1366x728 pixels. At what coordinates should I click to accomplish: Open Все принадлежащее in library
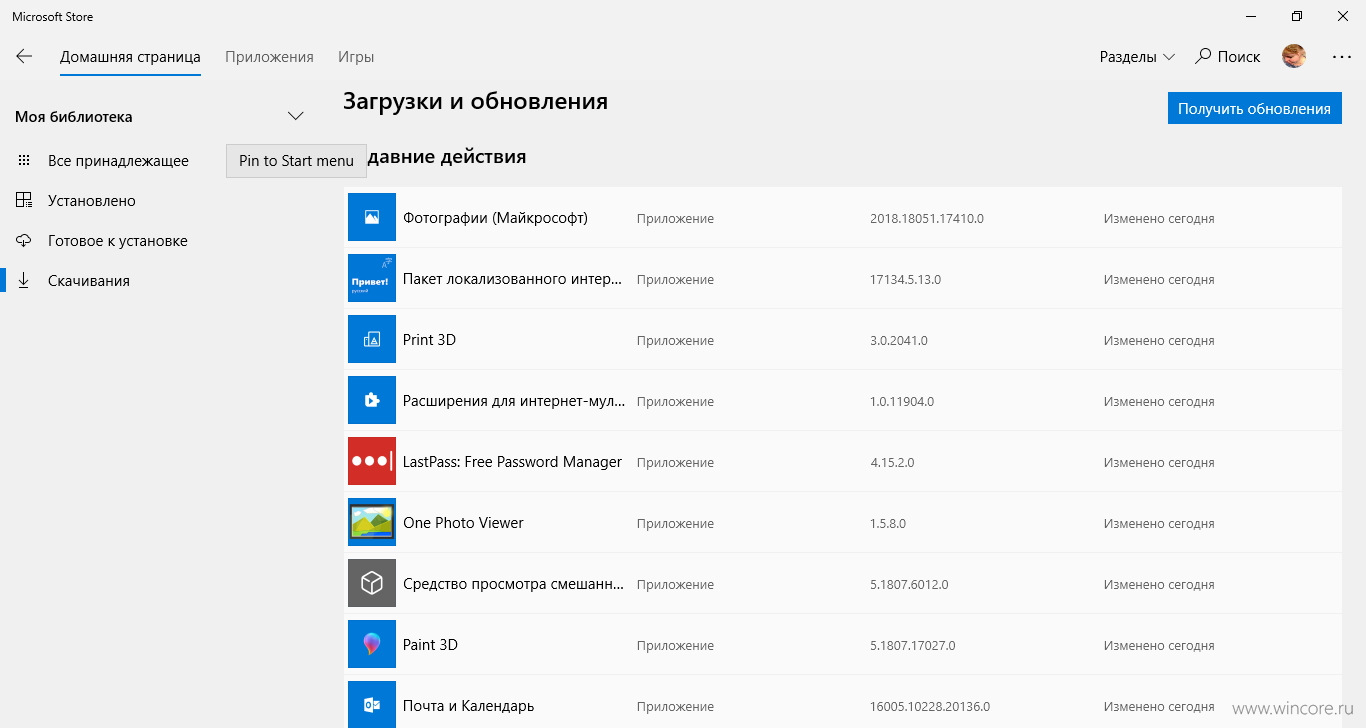click(x=118, y=161)
